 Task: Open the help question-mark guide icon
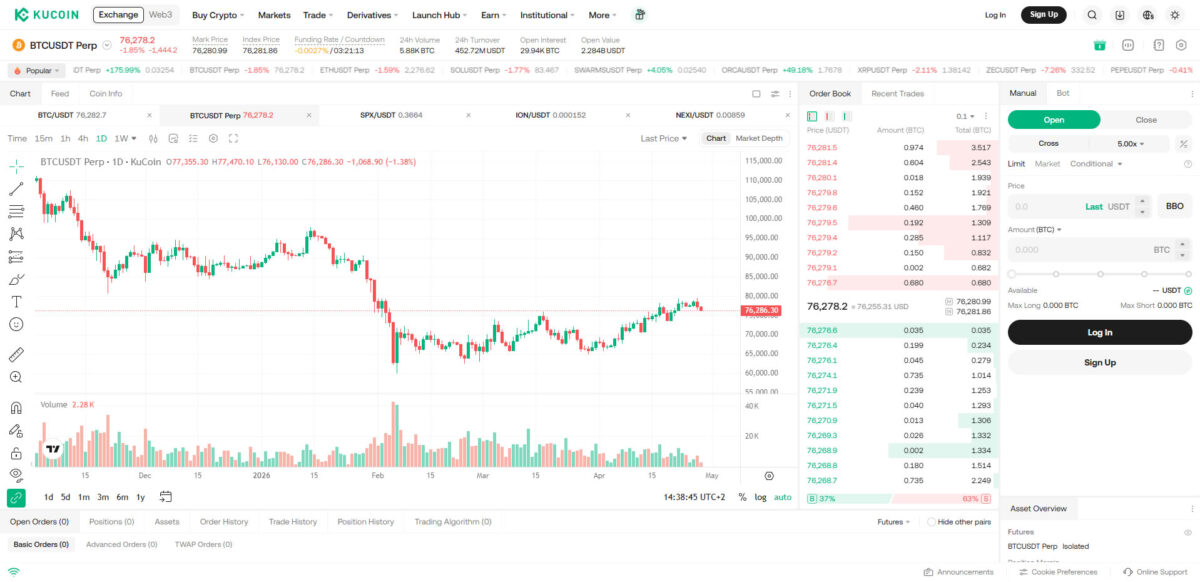pyautogui.click(x=1158, y=45)
